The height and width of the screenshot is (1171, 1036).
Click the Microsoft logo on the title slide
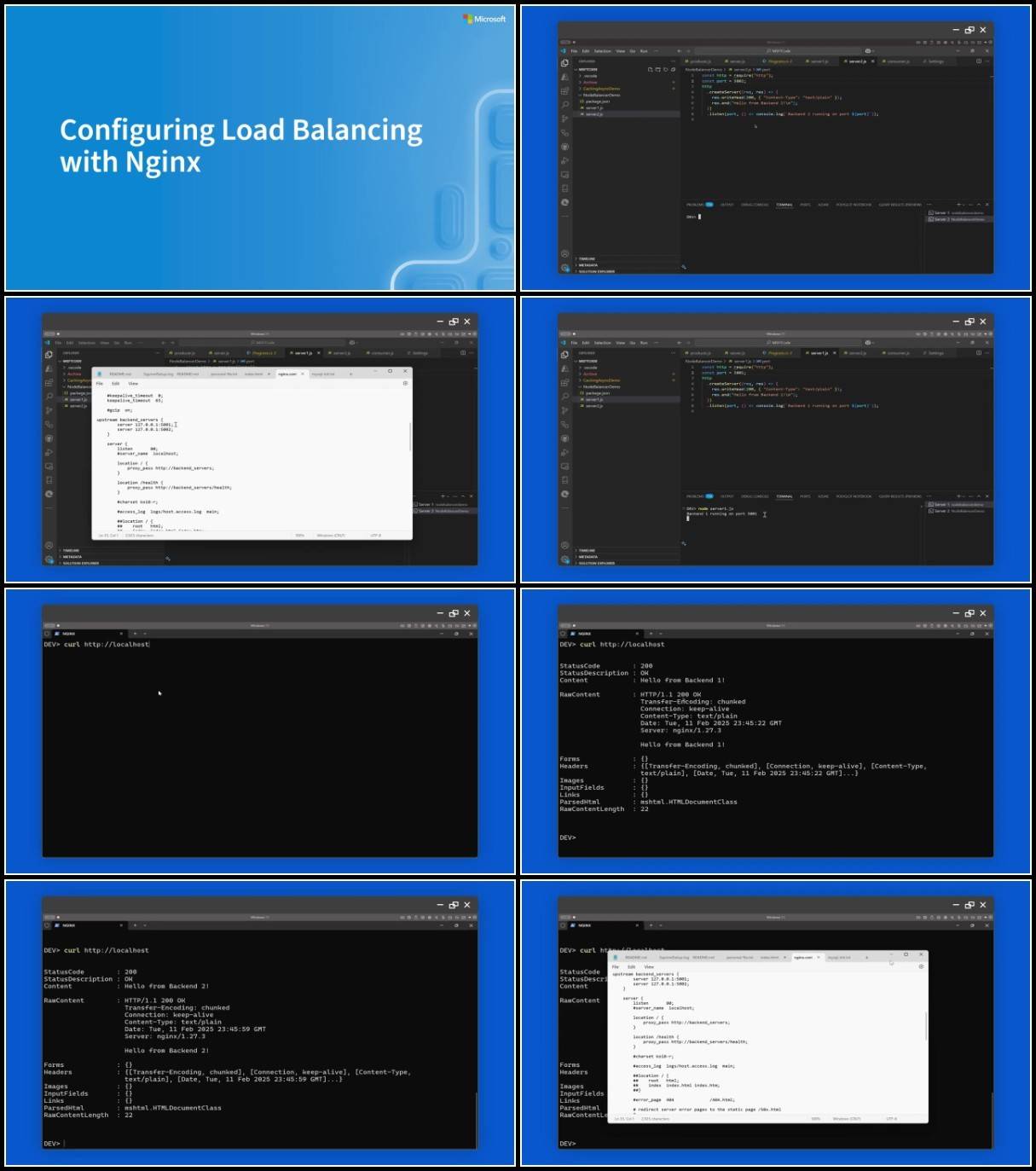(x=484, y=19)
